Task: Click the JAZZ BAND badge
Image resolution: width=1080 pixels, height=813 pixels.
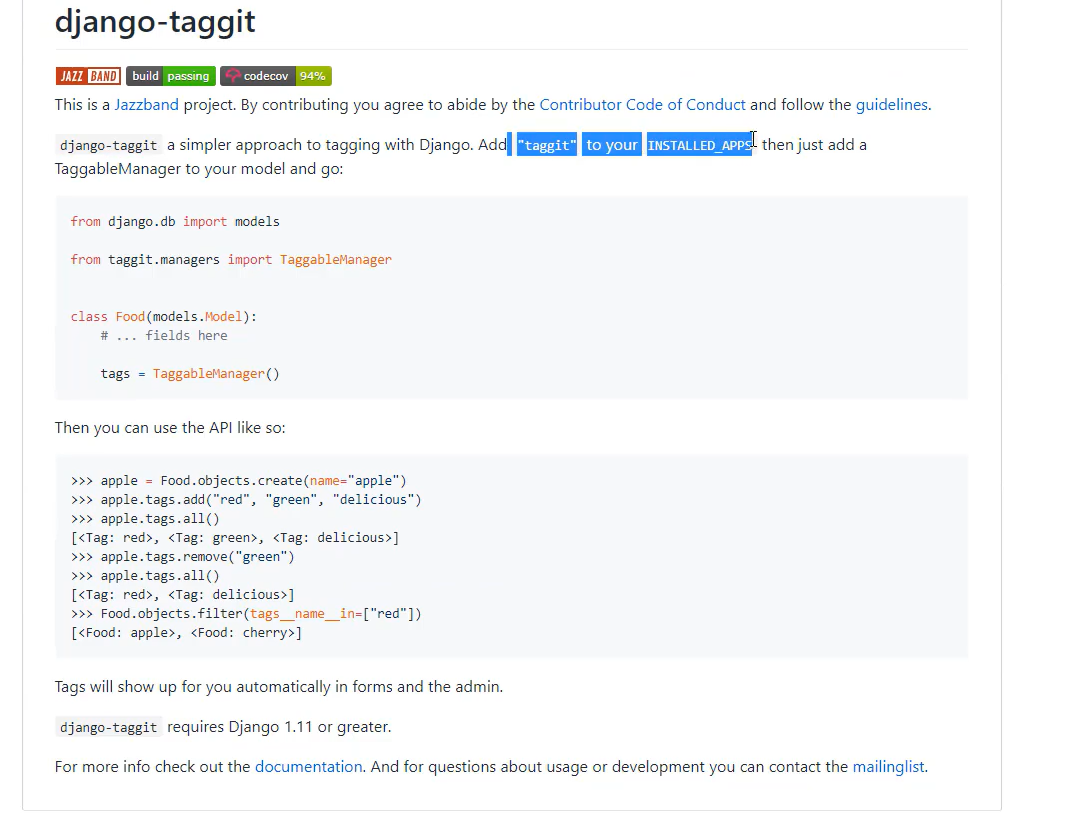Action: pyautogui.click(x=88, y=76)
